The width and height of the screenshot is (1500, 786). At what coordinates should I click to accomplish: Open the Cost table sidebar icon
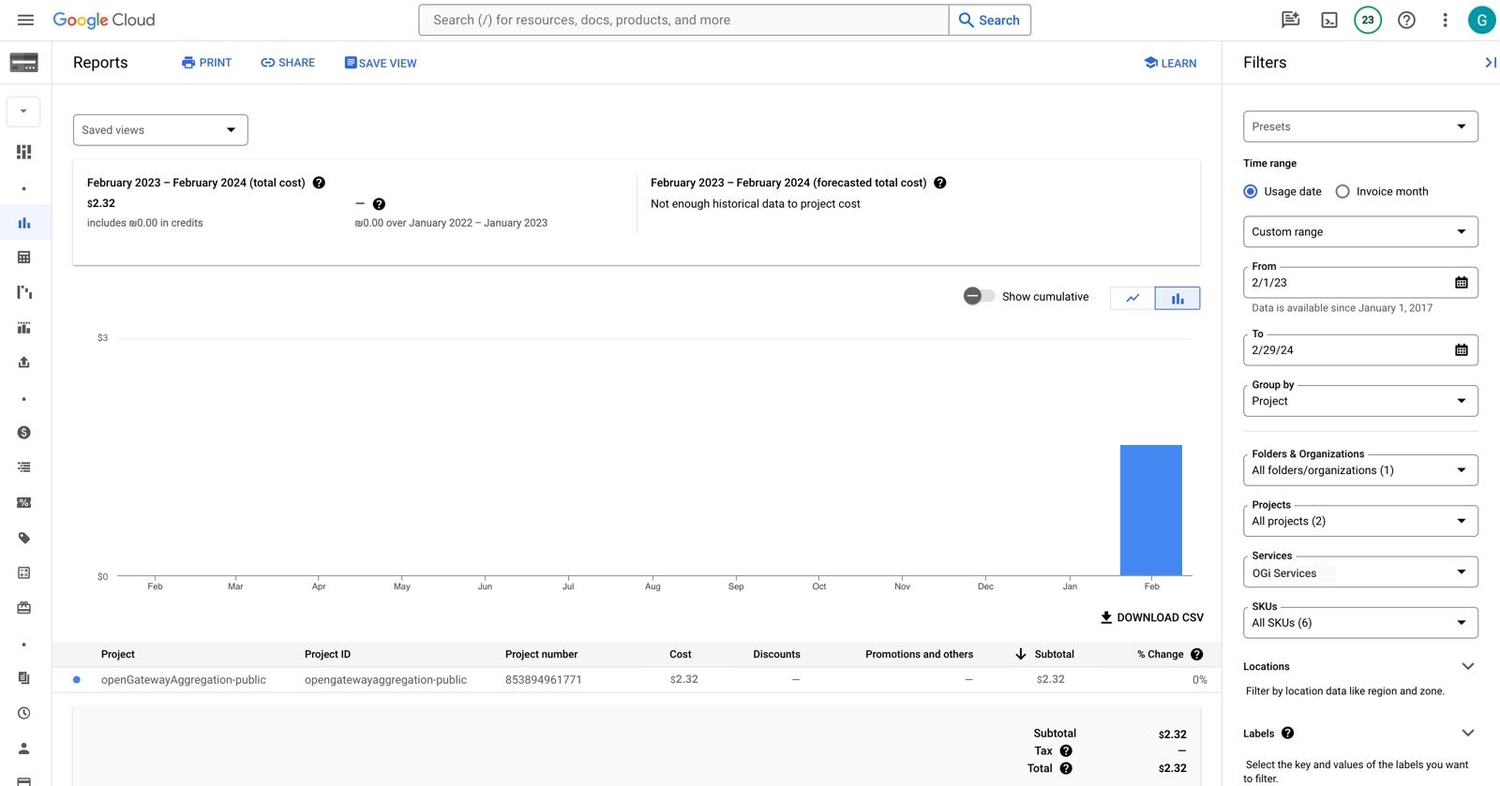[x=24, y=257]
